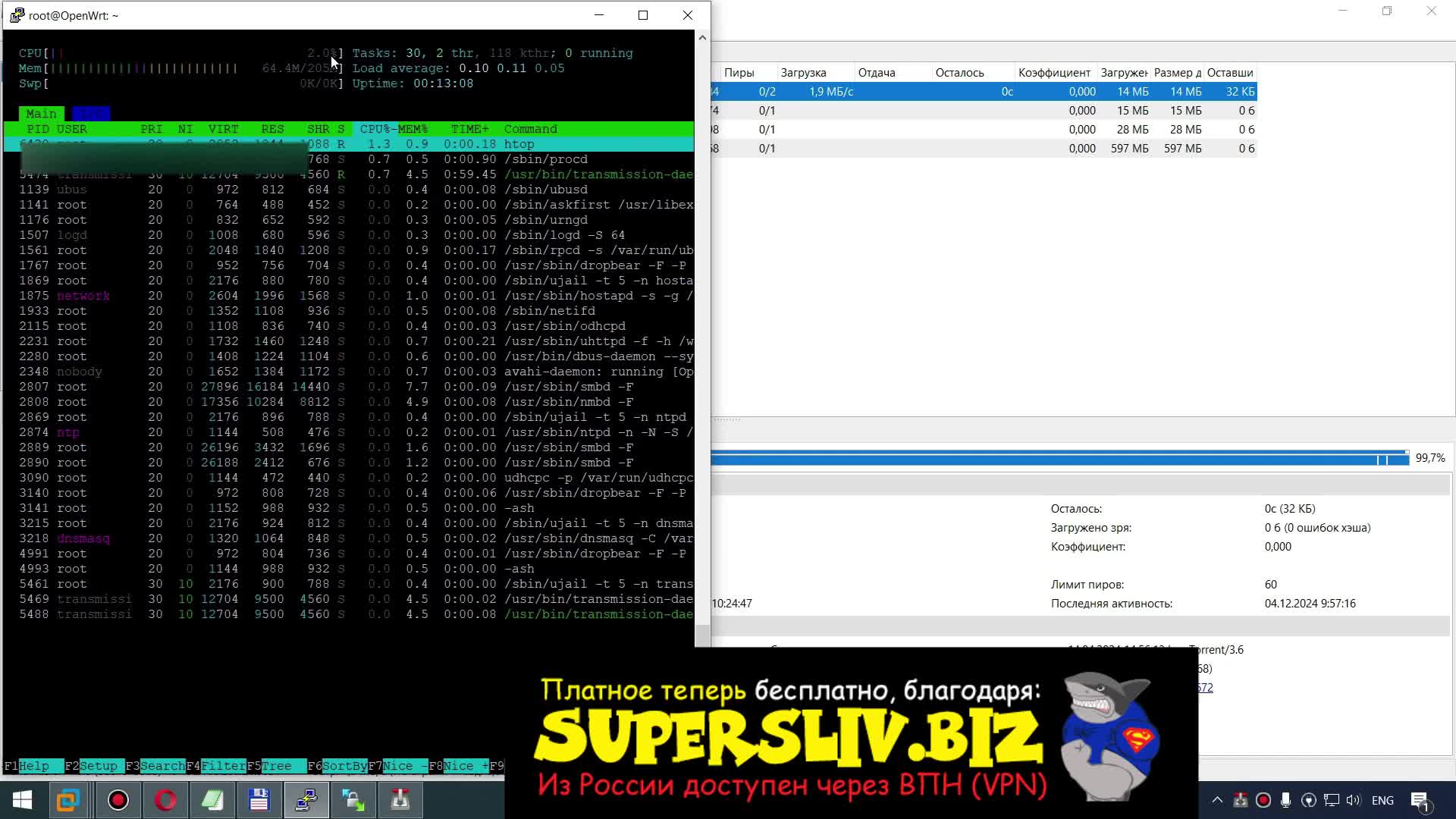
Task: Click the red screen recorder taskbar icon
Action: [118, 800]
